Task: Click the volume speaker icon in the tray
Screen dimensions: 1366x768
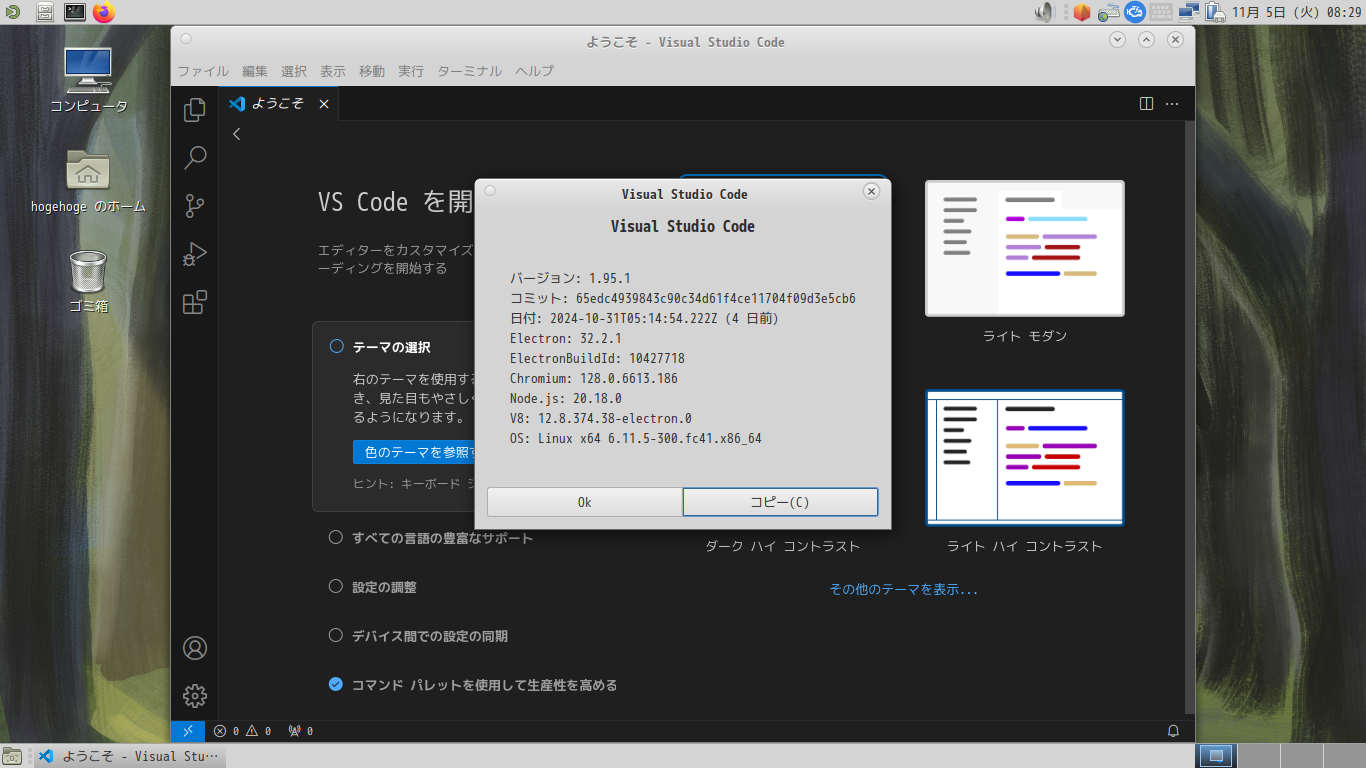Action: [x=1045, y=12]
